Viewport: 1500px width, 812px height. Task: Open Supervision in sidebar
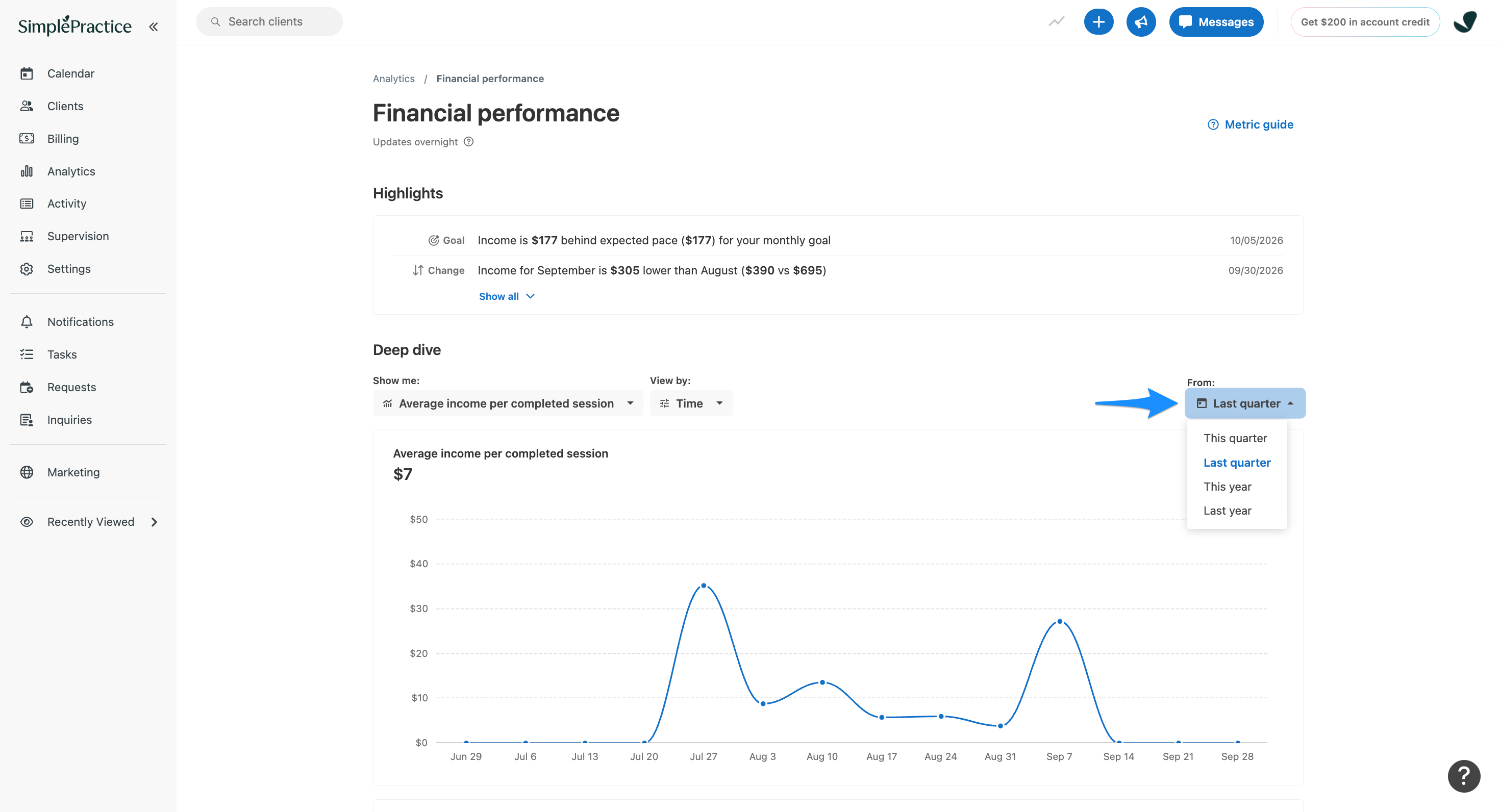78,236
